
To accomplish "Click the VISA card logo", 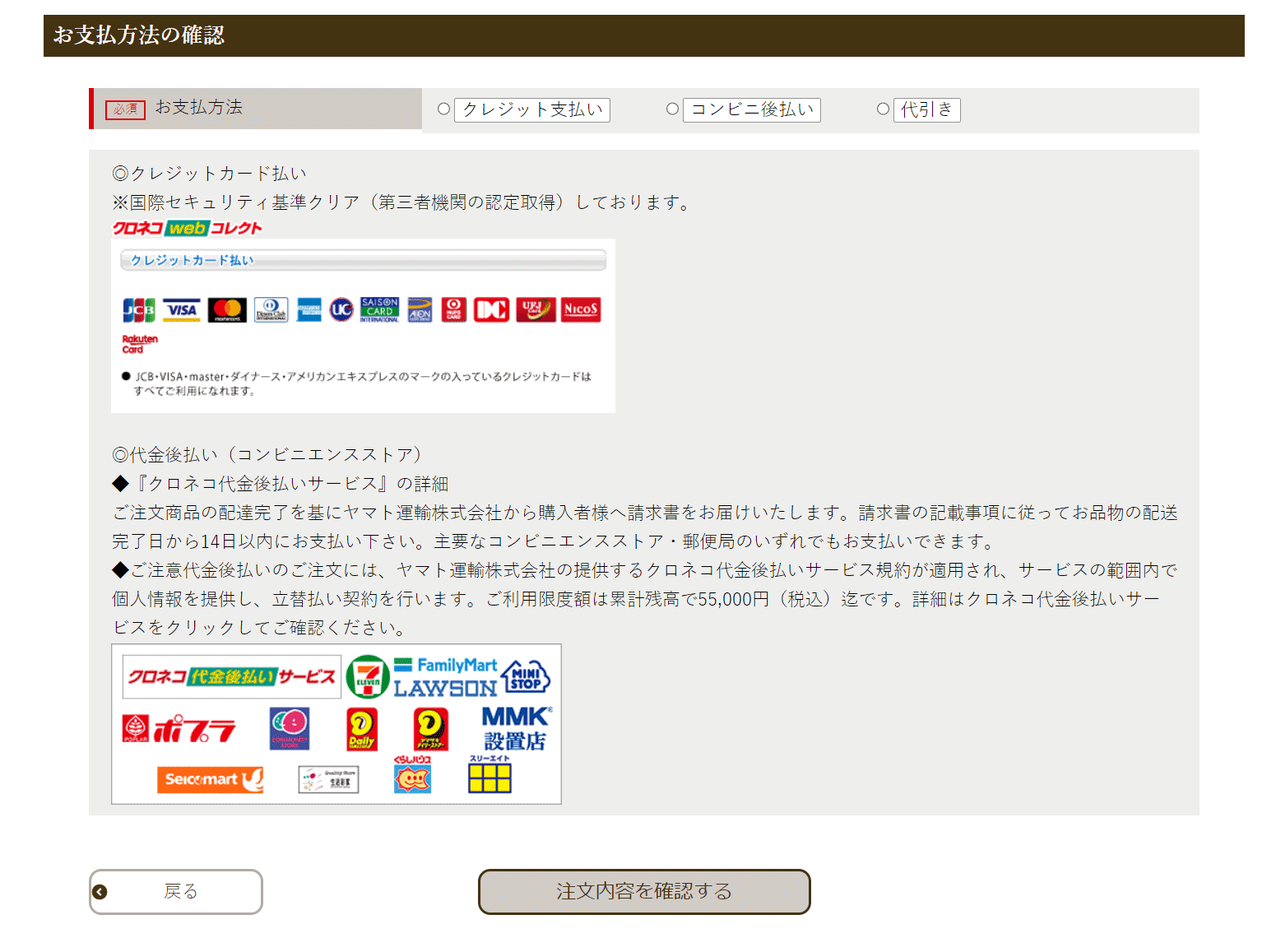I will pos(182,310).
